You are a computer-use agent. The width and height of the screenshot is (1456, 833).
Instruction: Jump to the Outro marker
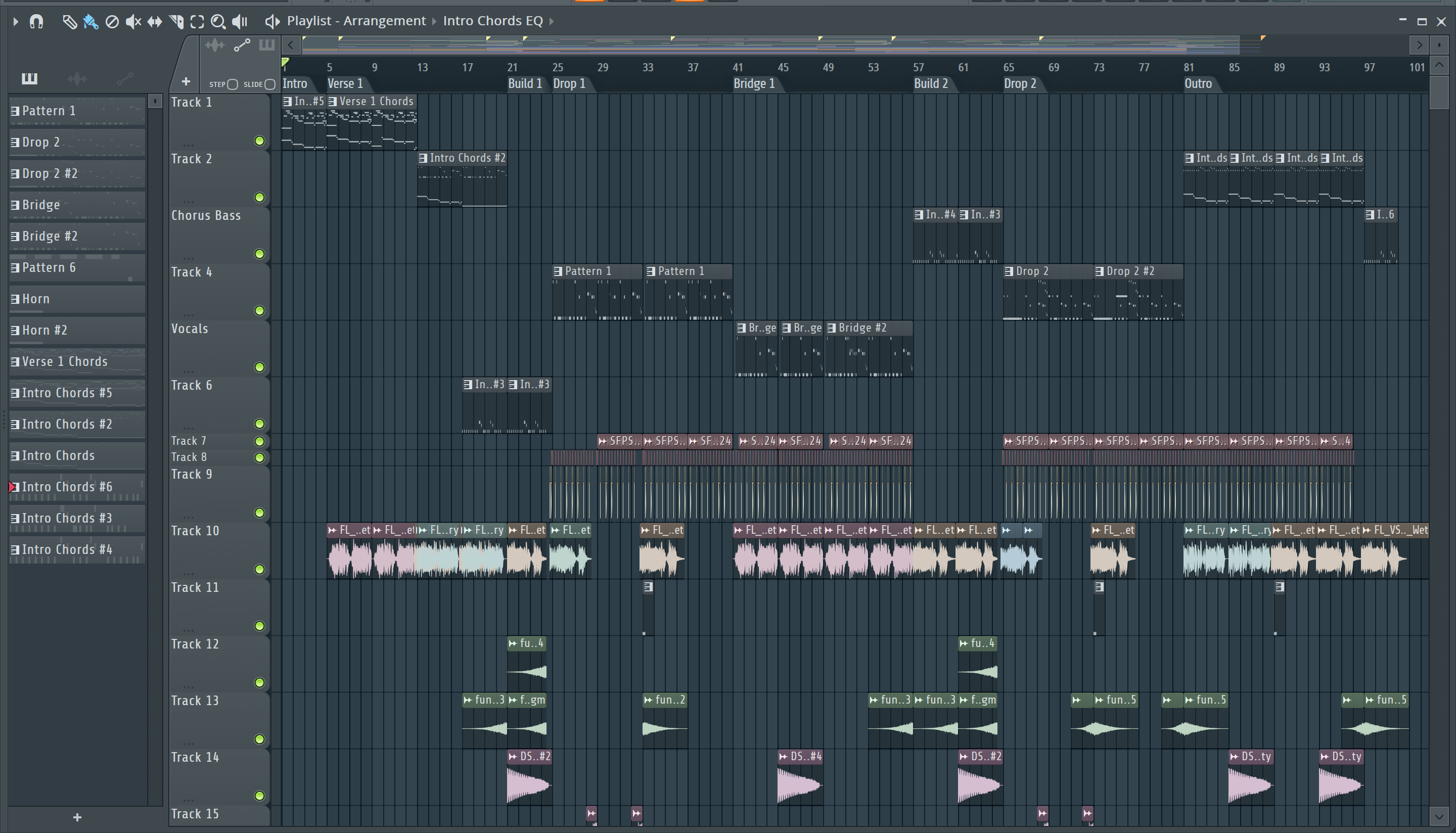[x=1198, y=84]
